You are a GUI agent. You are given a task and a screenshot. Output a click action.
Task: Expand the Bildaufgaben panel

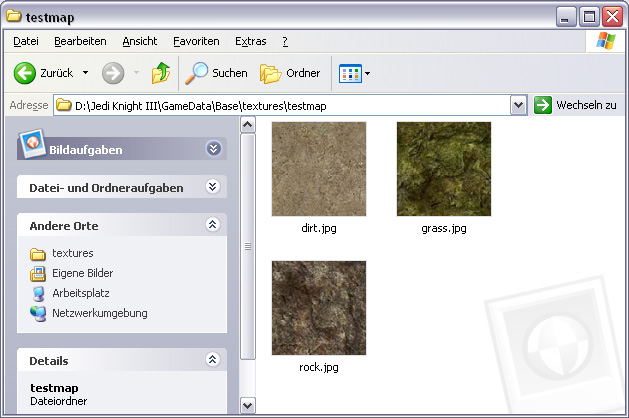tap(213, 148)
